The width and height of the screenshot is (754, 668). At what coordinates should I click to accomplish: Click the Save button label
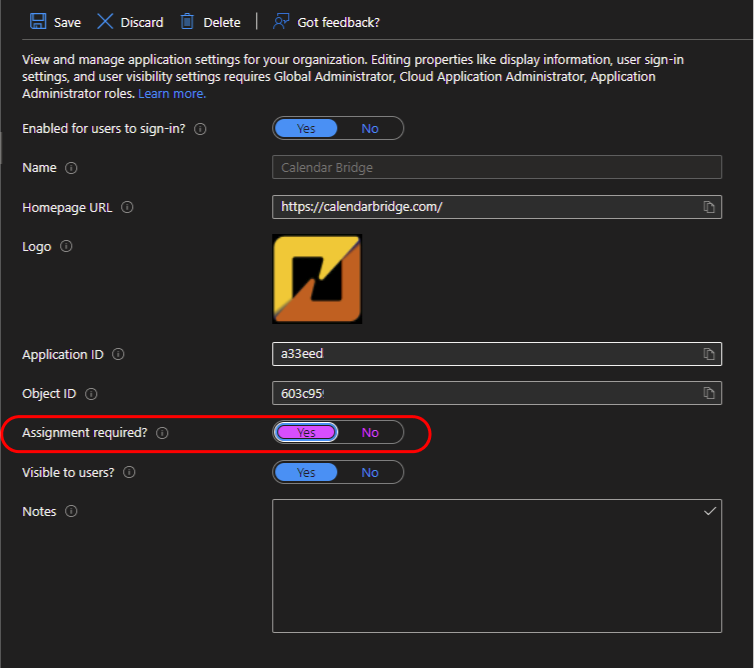click(67, 22)
